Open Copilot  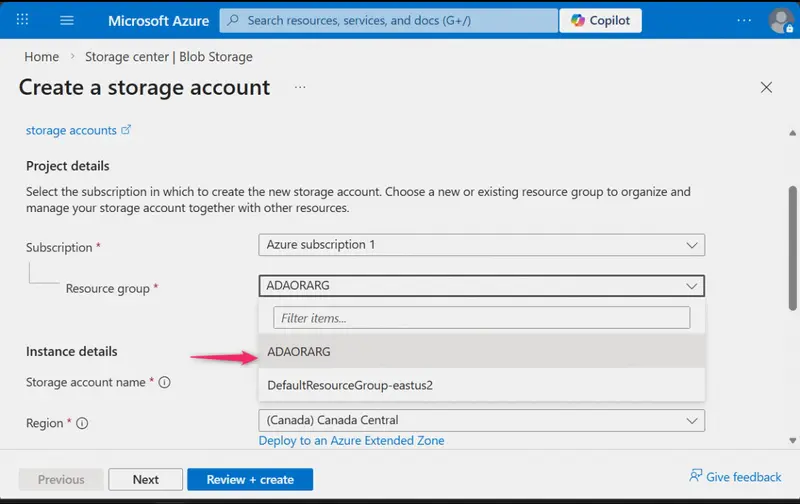click(x=601, y=20)
